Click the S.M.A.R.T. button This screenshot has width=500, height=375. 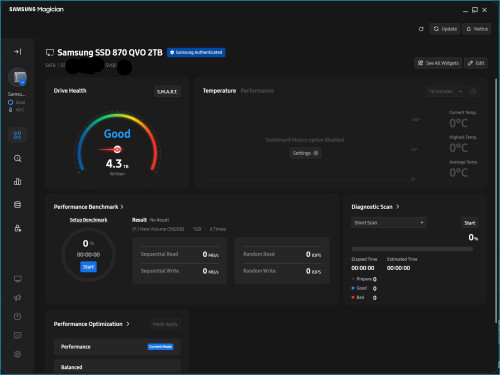pyautogui.click(x=167, y=92)
